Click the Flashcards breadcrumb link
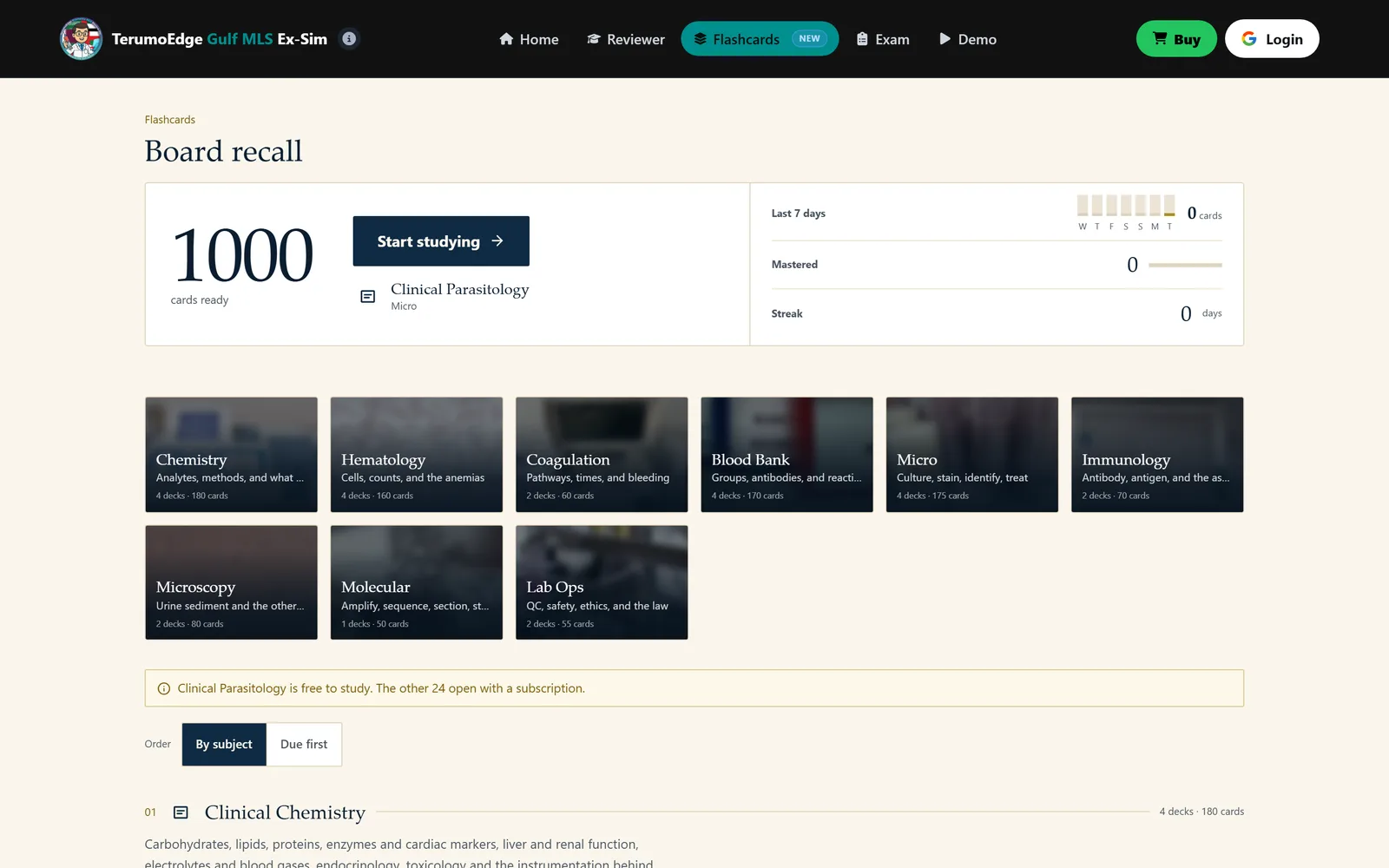The height and width of the screenshot is (868, 1389). [x=170, y=120]
